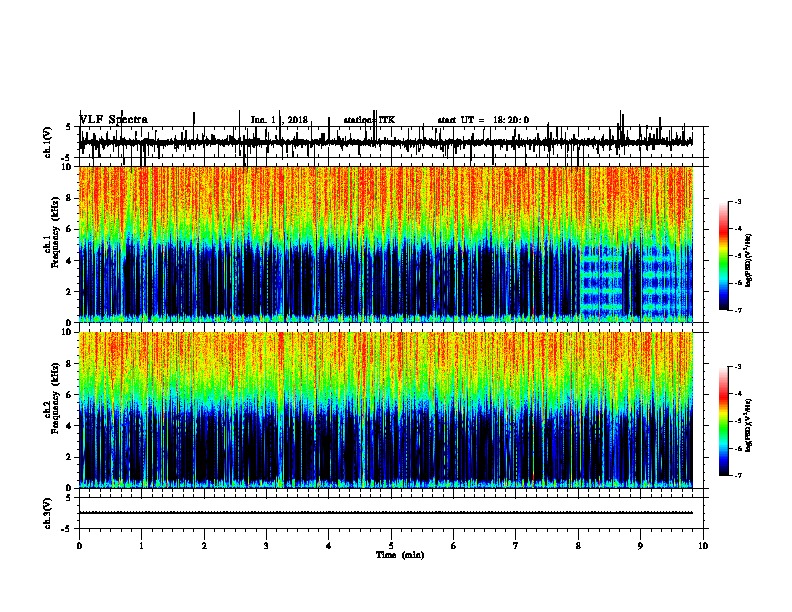
Task: Click the 3 tick on the time axis
Action: coord(266,546)
